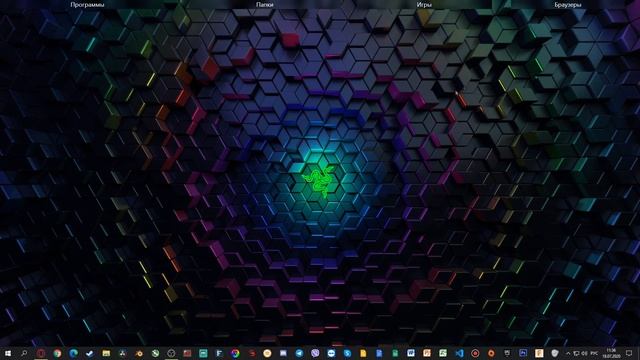
Task: Launch Visual Studio Code from the taskbar
Action: coord(459,353)
